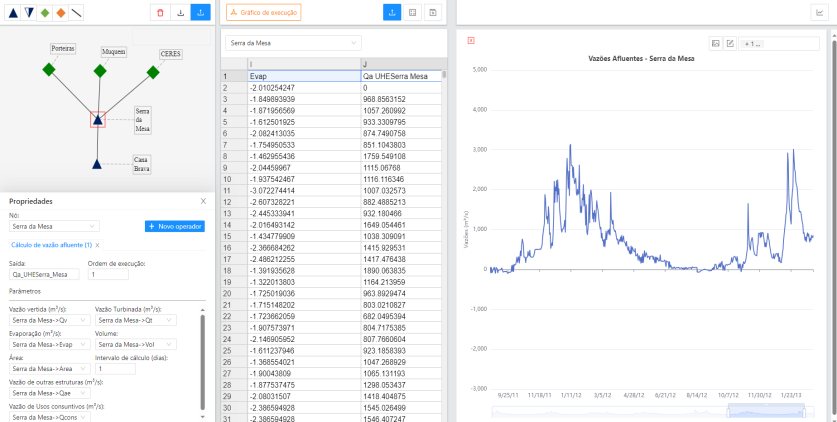Select the Muquem green diamond node
This screenshot has height=422, width=837.
(x=100, y=70)
